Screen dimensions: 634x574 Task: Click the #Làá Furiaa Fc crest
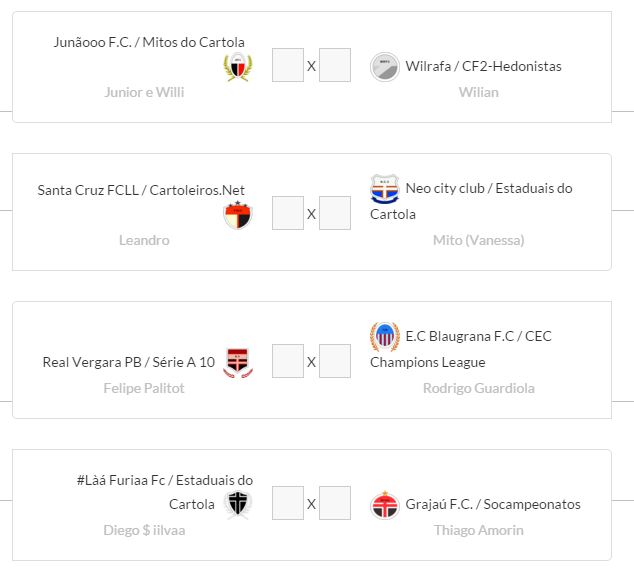[x=238, y=505]
